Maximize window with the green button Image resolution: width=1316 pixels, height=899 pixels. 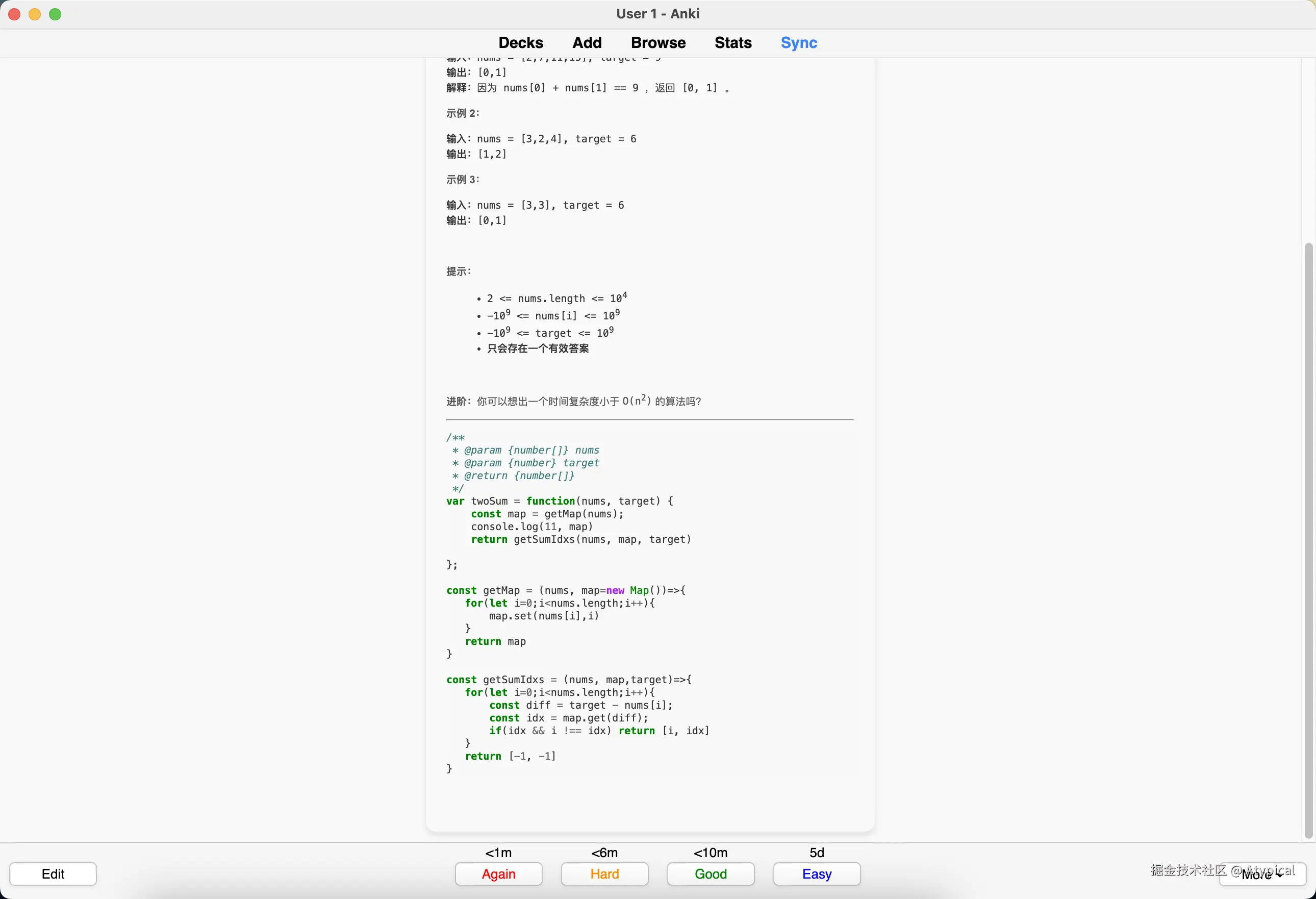55,14
